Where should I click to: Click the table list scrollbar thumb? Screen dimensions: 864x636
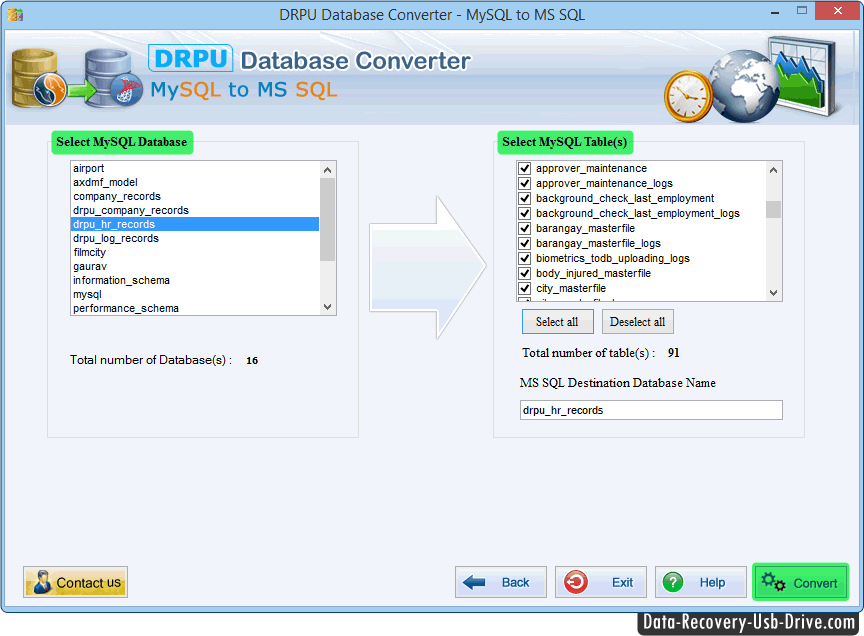[773, 209]
